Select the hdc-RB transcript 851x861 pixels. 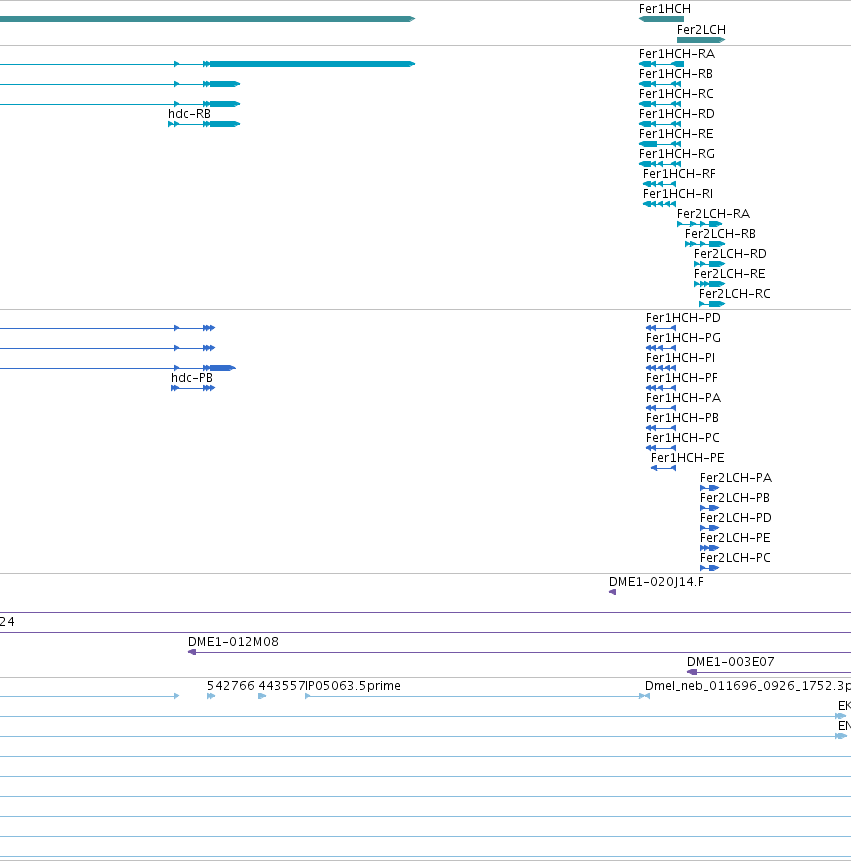[x=204, y=124]
